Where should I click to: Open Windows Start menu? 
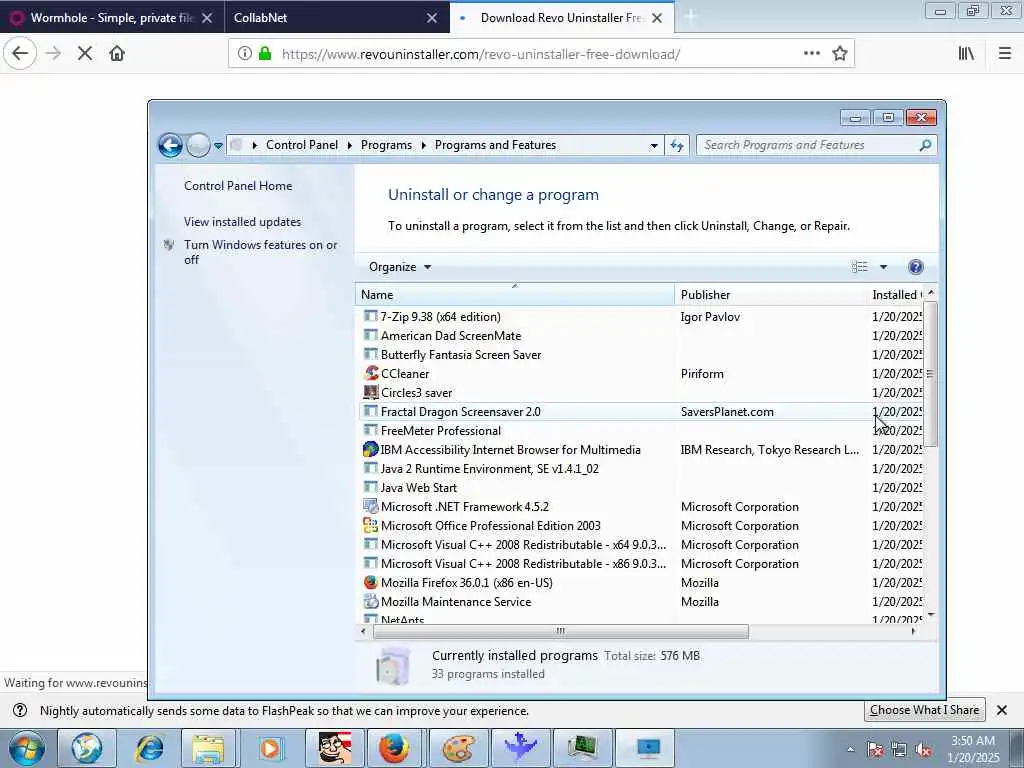[x=26, y=748]
